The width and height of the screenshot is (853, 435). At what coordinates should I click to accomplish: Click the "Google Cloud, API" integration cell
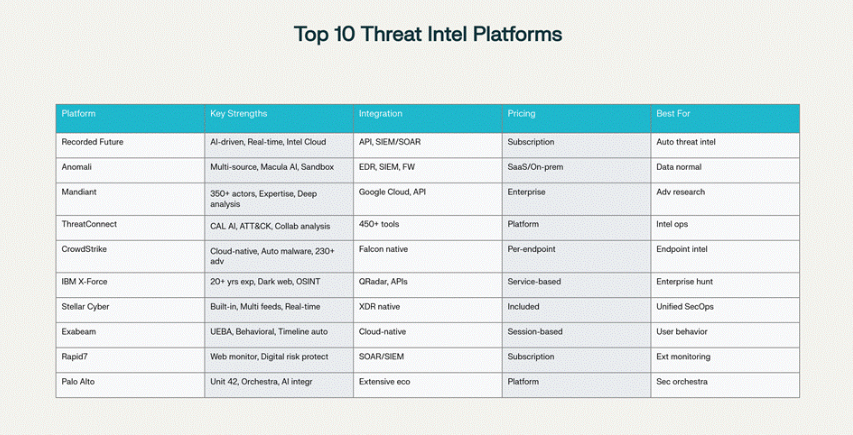(x=393, y=191)
